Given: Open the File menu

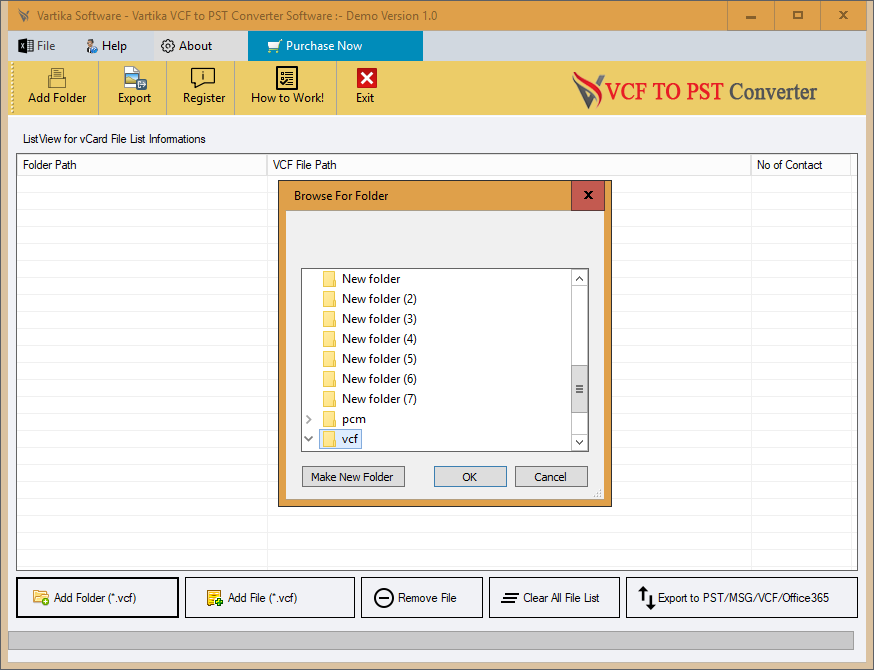Looking at the screenshot, I should click(37, 46).
